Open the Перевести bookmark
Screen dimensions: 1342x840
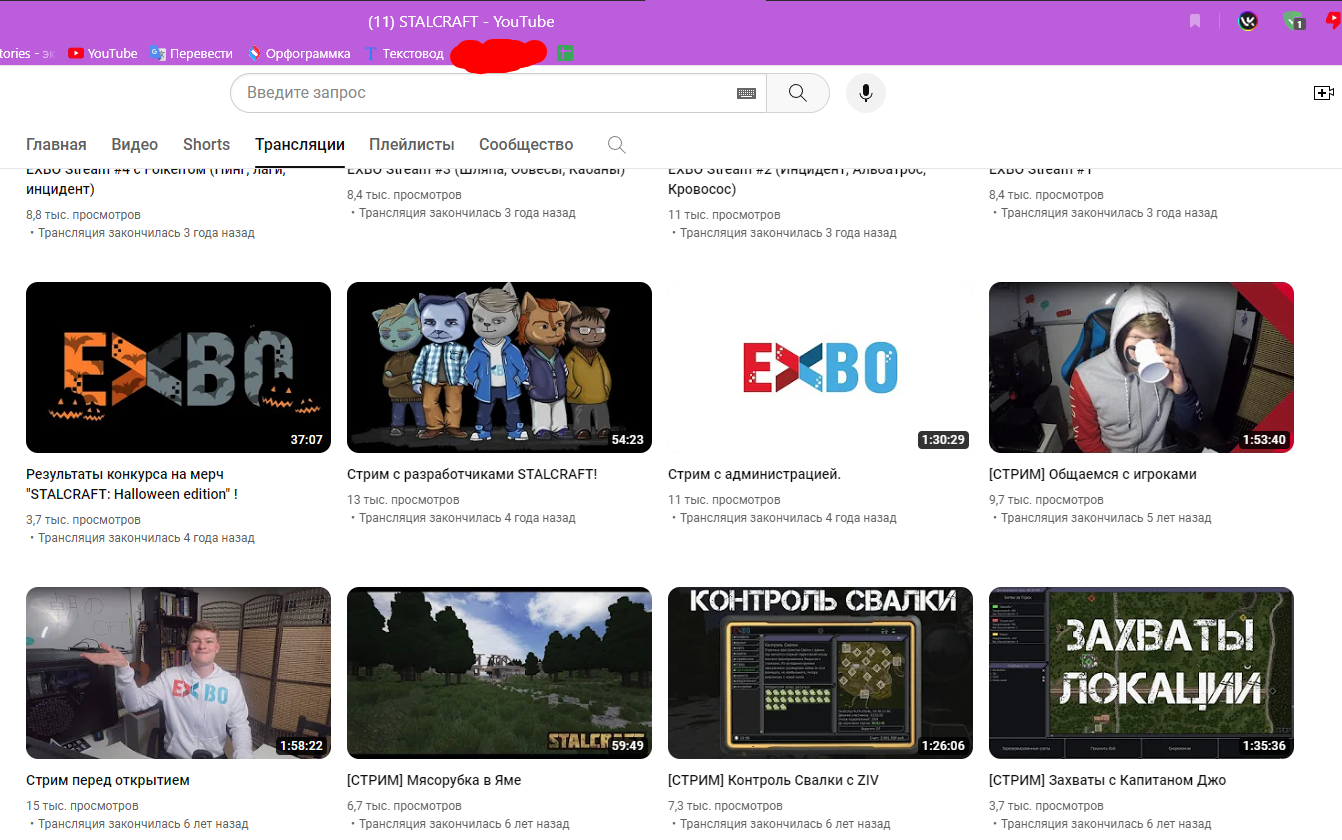tap(191, 53)
